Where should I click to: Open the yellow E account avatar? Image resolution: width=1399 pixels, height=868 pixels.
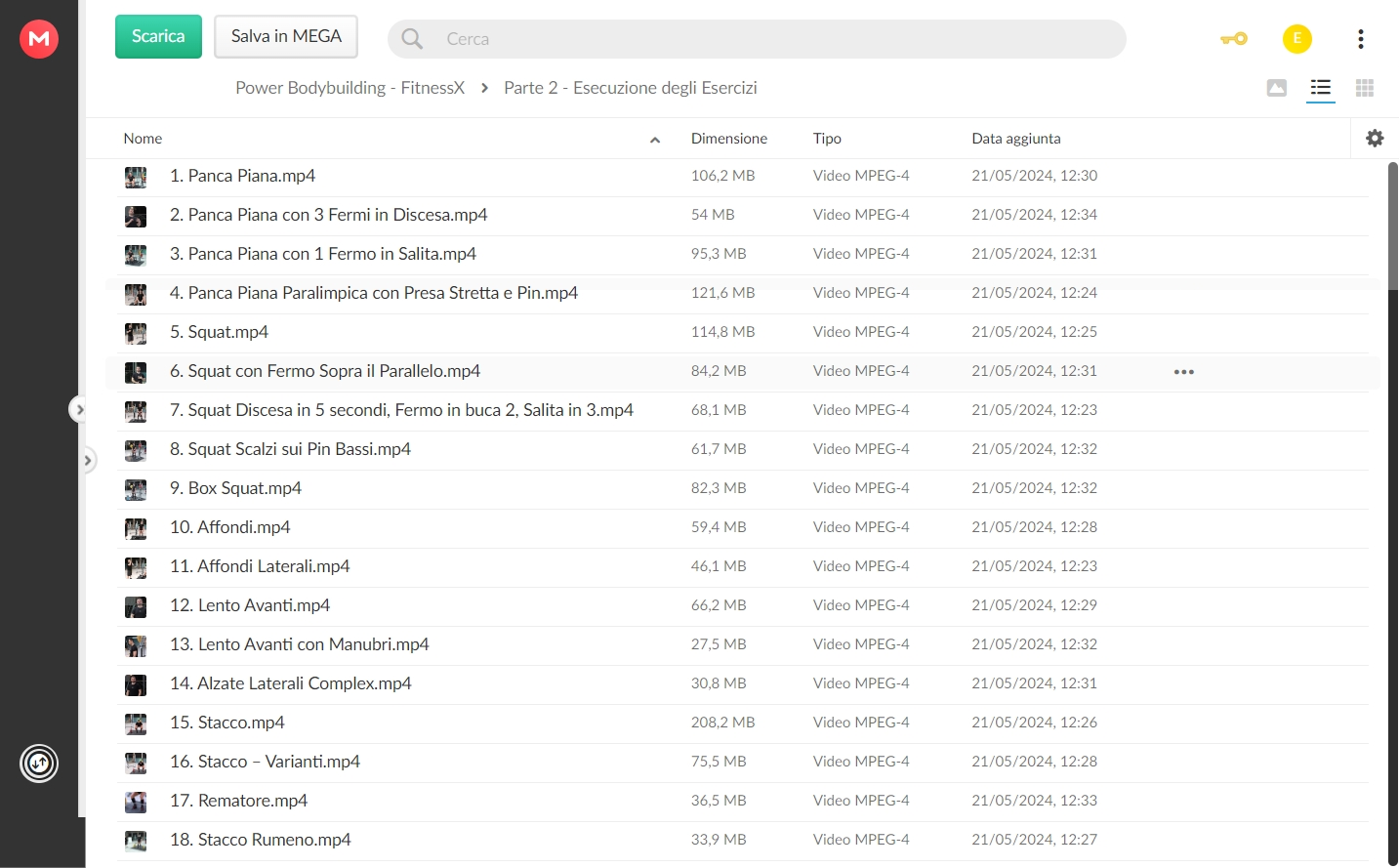pos(1296,39)
